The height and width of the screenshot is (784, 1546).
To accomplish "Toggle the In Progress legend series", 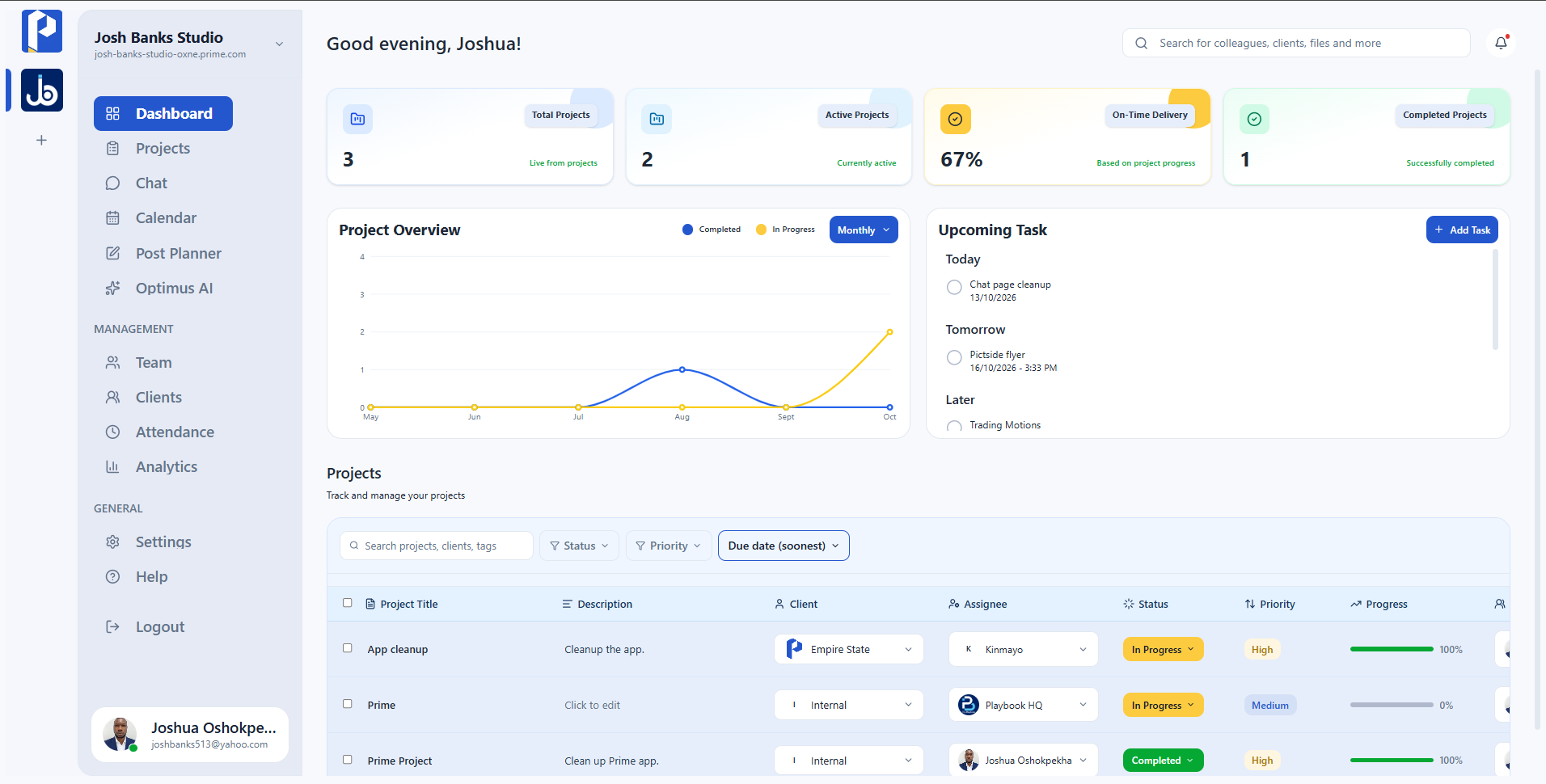I will coord(785,230).
